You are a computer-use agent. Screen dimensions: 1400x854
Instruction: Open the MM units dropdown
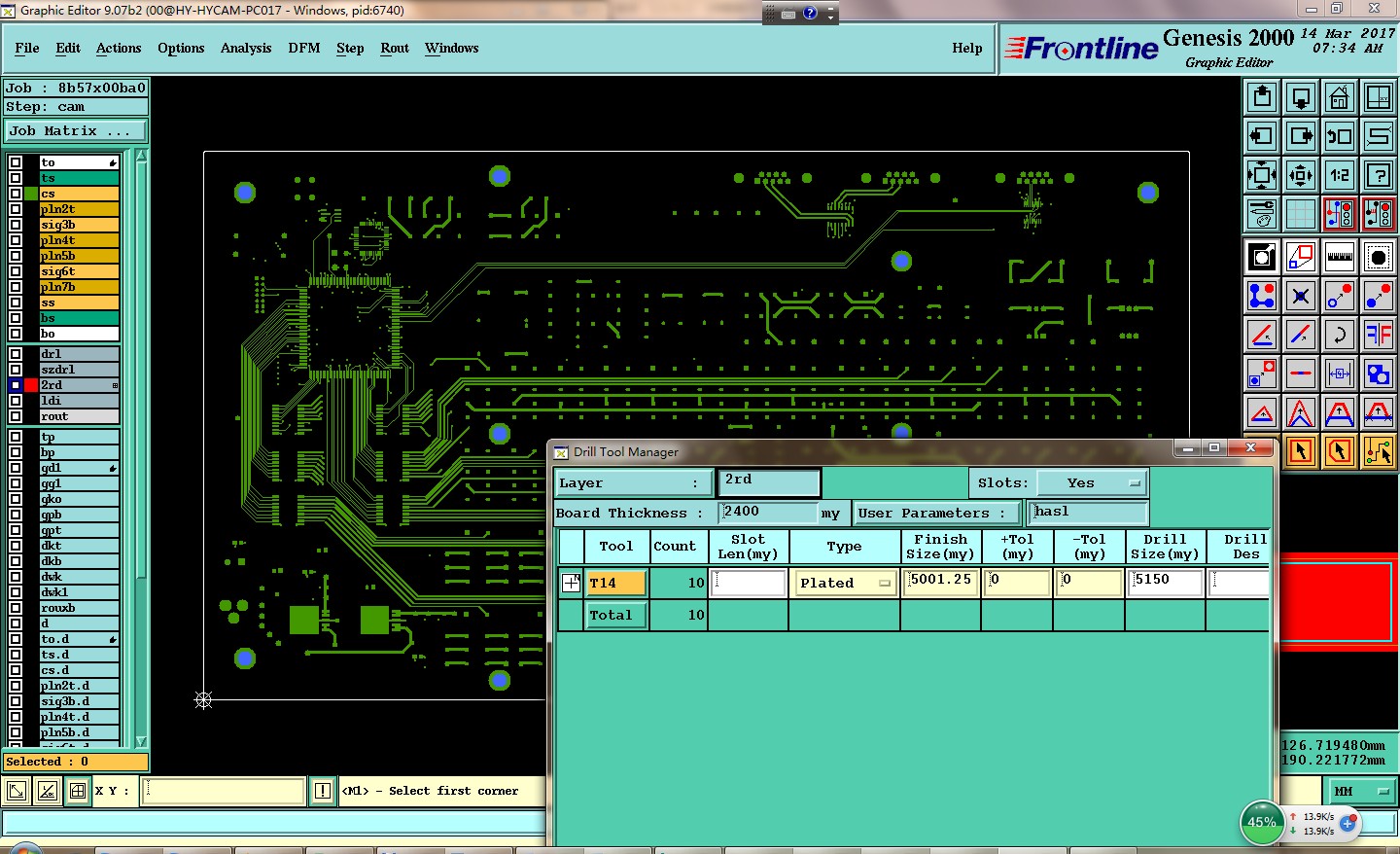pyautogui.click(x=1362, y=792)
